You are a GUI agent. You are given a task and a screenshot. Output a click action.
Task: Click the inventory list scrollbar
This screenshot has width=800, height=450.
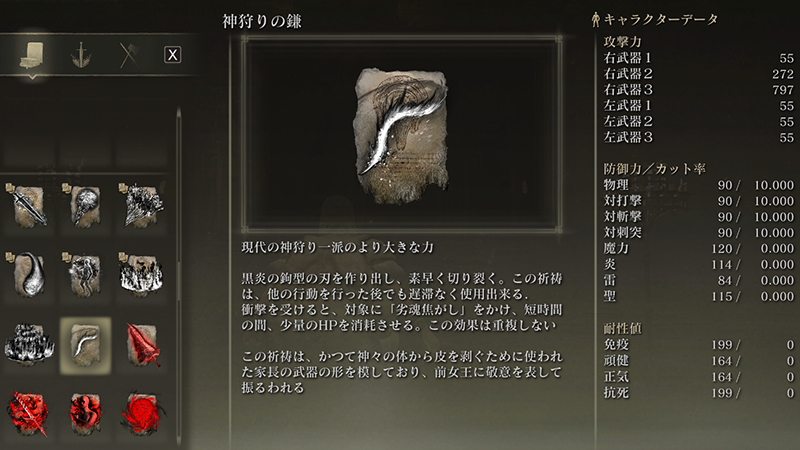coord(179,276)
